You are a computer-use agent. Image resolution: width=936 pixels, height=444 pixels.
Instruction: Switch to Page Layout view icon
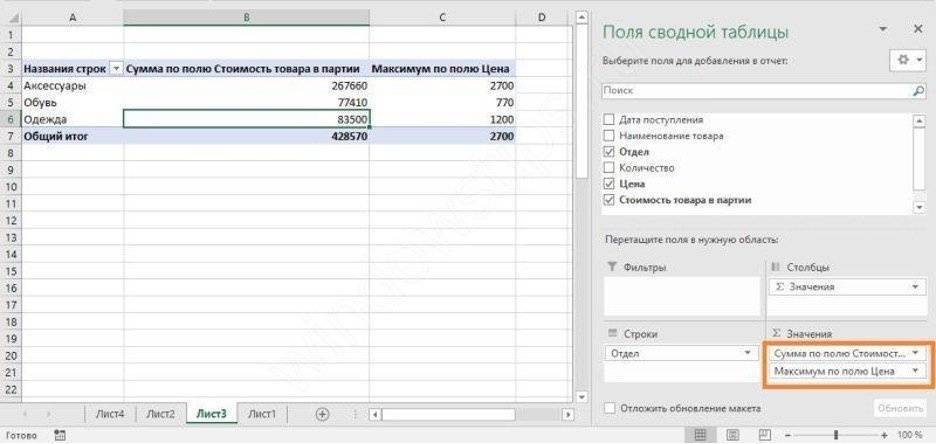(x=731, y=436)
